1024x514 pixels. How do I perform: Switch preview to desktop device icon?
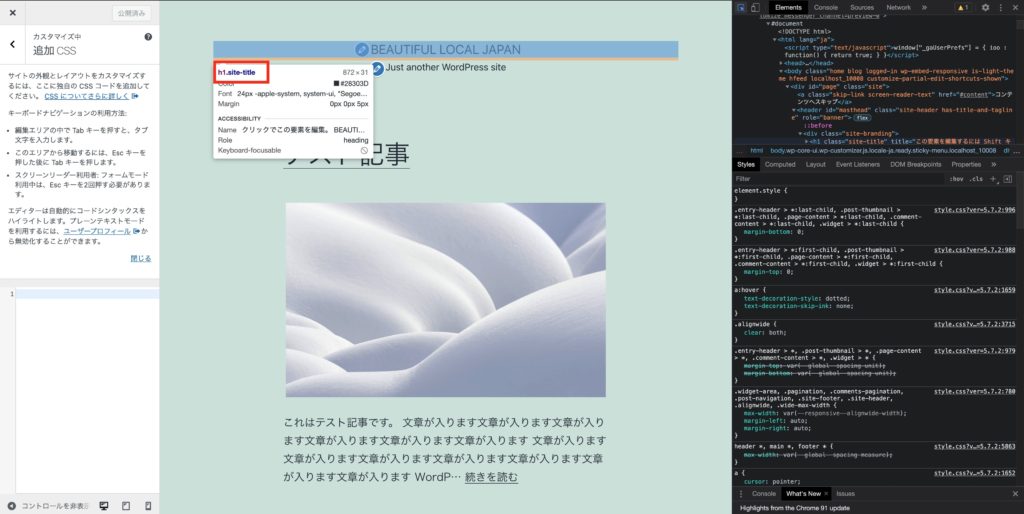click(104, 506)
